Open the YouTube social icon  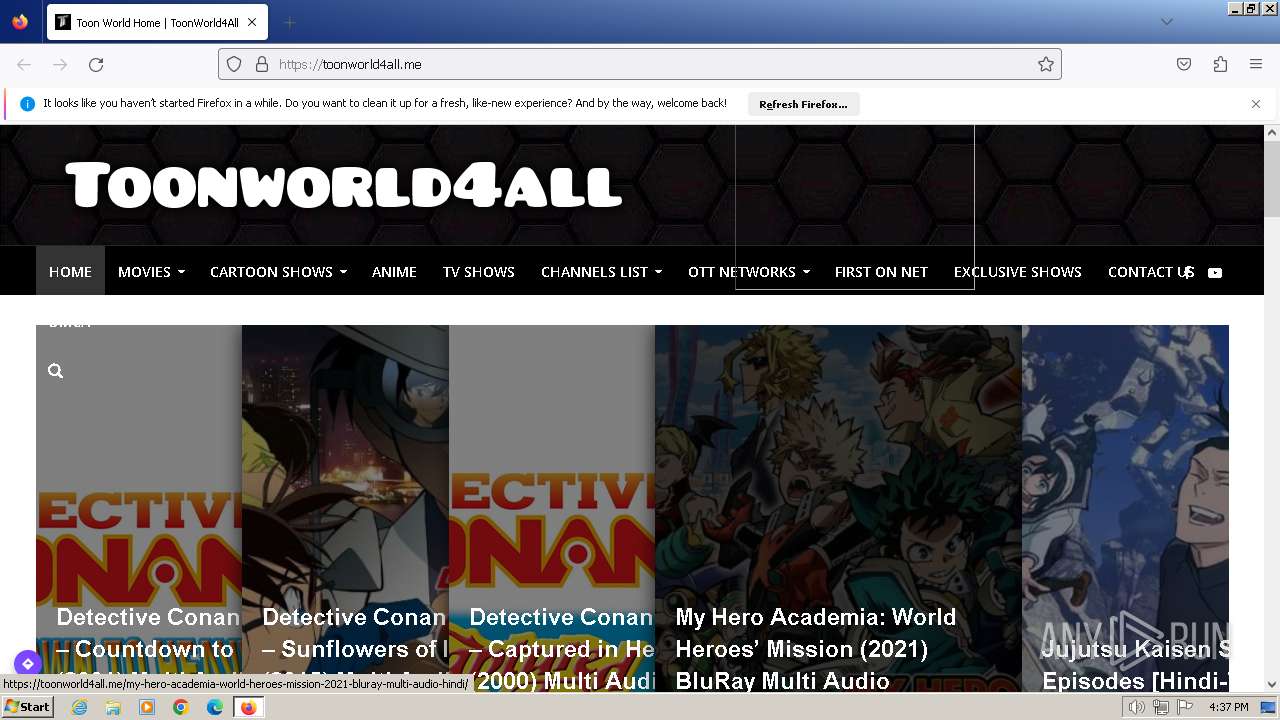click(x=1215, y=272)
